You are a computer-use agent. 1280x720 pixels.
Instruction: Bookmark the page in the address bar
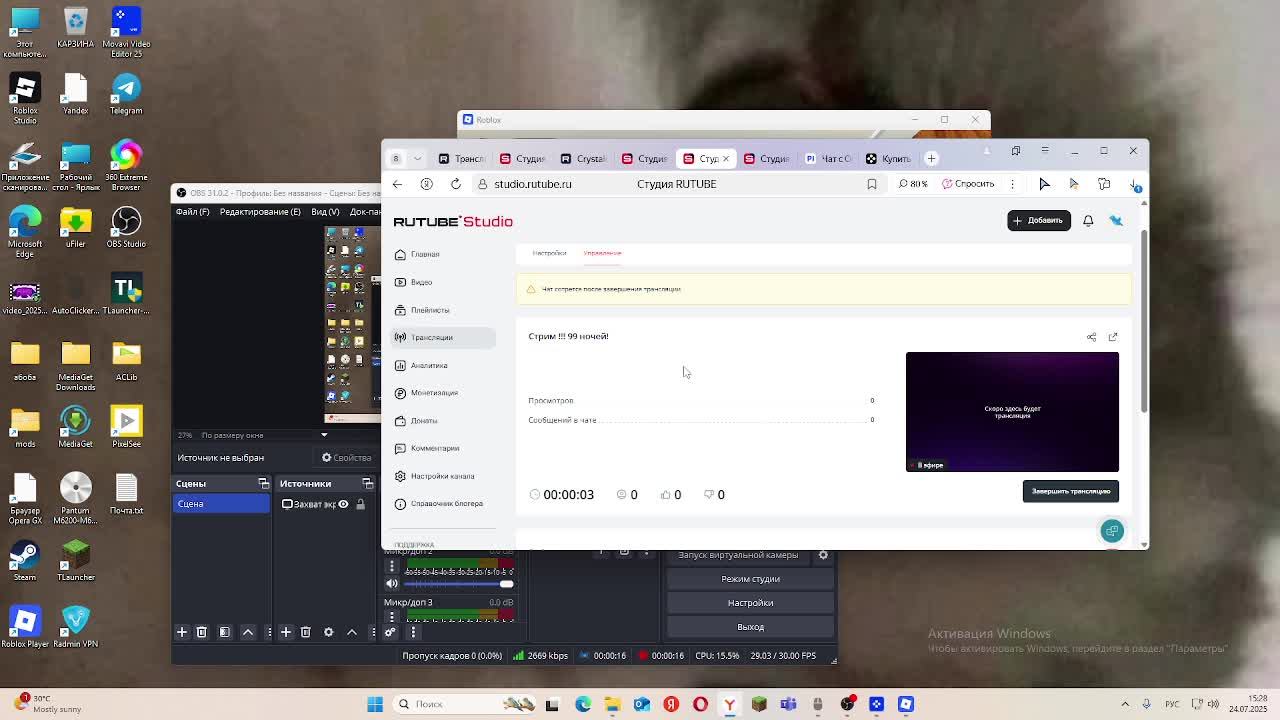[x=872, y=184]
